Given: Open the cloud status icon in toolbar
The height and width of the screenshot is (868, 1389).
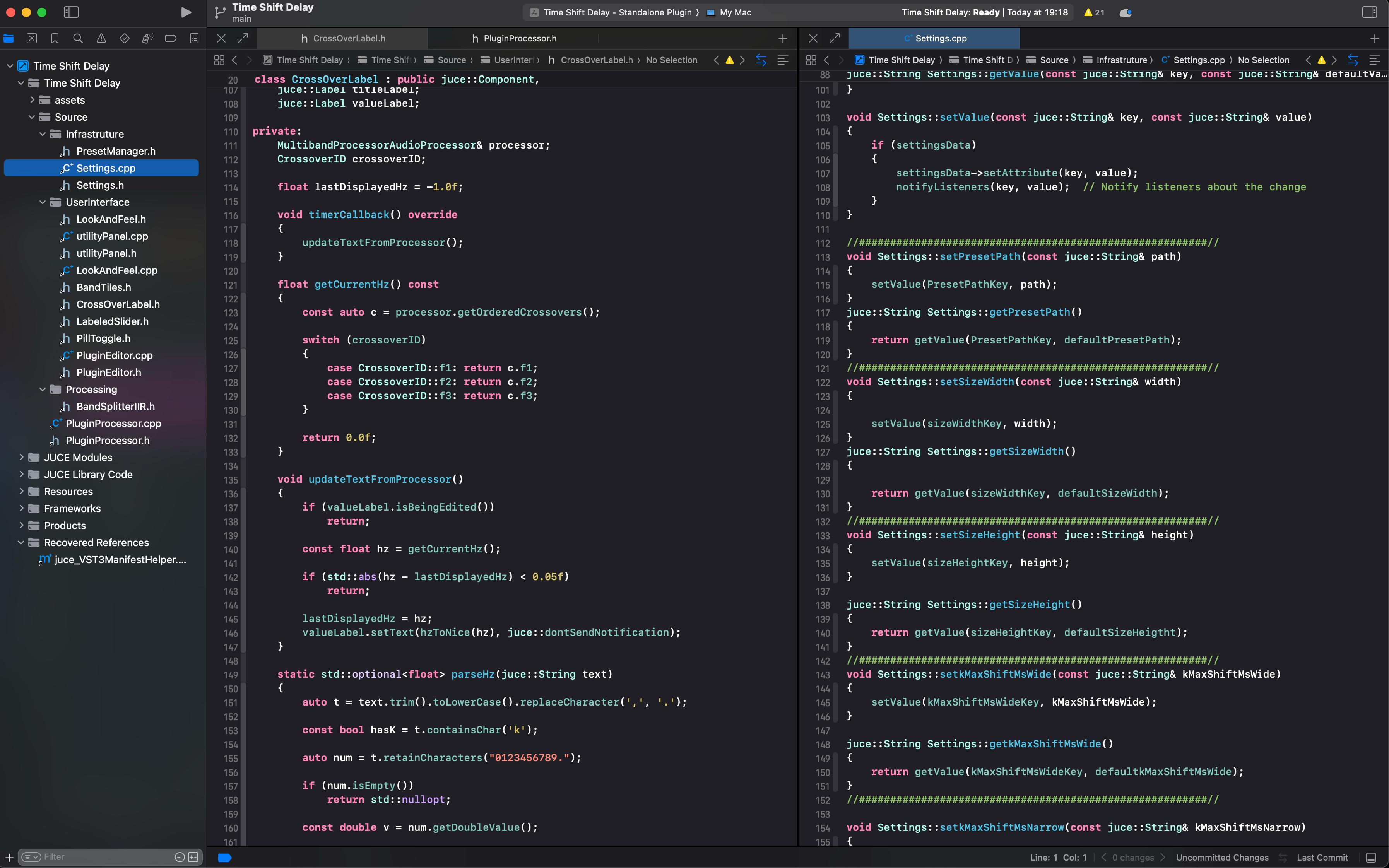Looking at the screenshot, I should tap(1126, 13).
